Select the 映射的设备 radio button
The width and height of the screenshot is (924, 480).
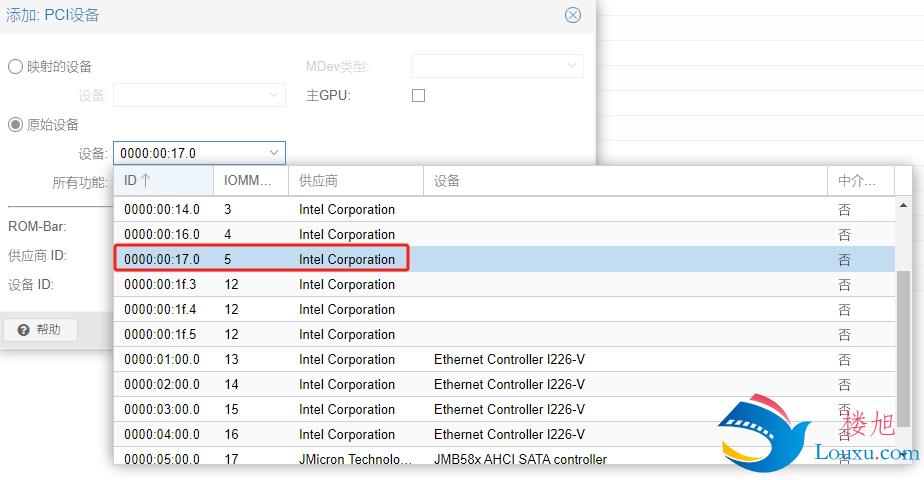click(15, 67)
